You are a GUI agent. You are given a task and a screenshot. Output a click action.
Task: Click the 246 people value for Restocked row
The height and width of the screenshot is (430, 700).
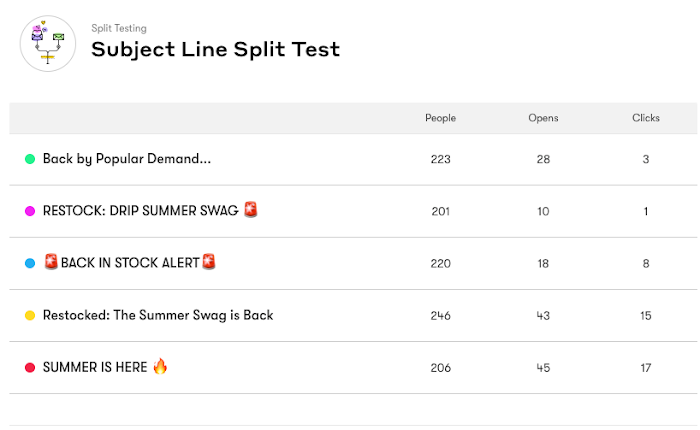click(x=440, y=315)
